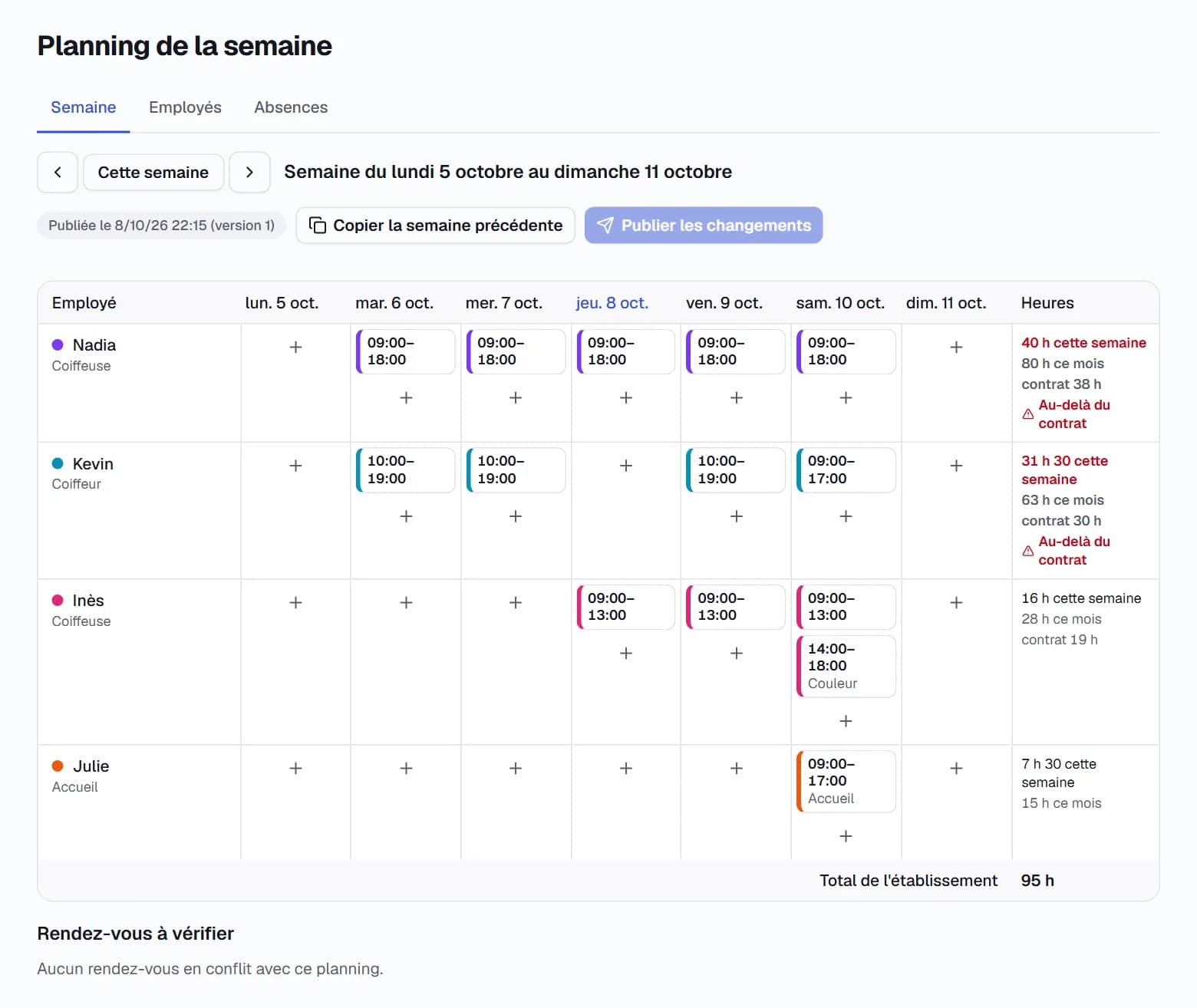Add a shift for Kevin on Thursday 8 Oct
The height and width of the screenshot is (1008, 1197).
(x=626, y=466)
